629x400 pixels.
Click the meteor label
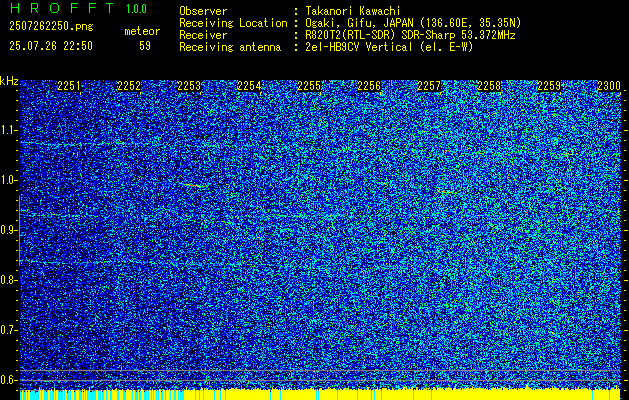142,31
